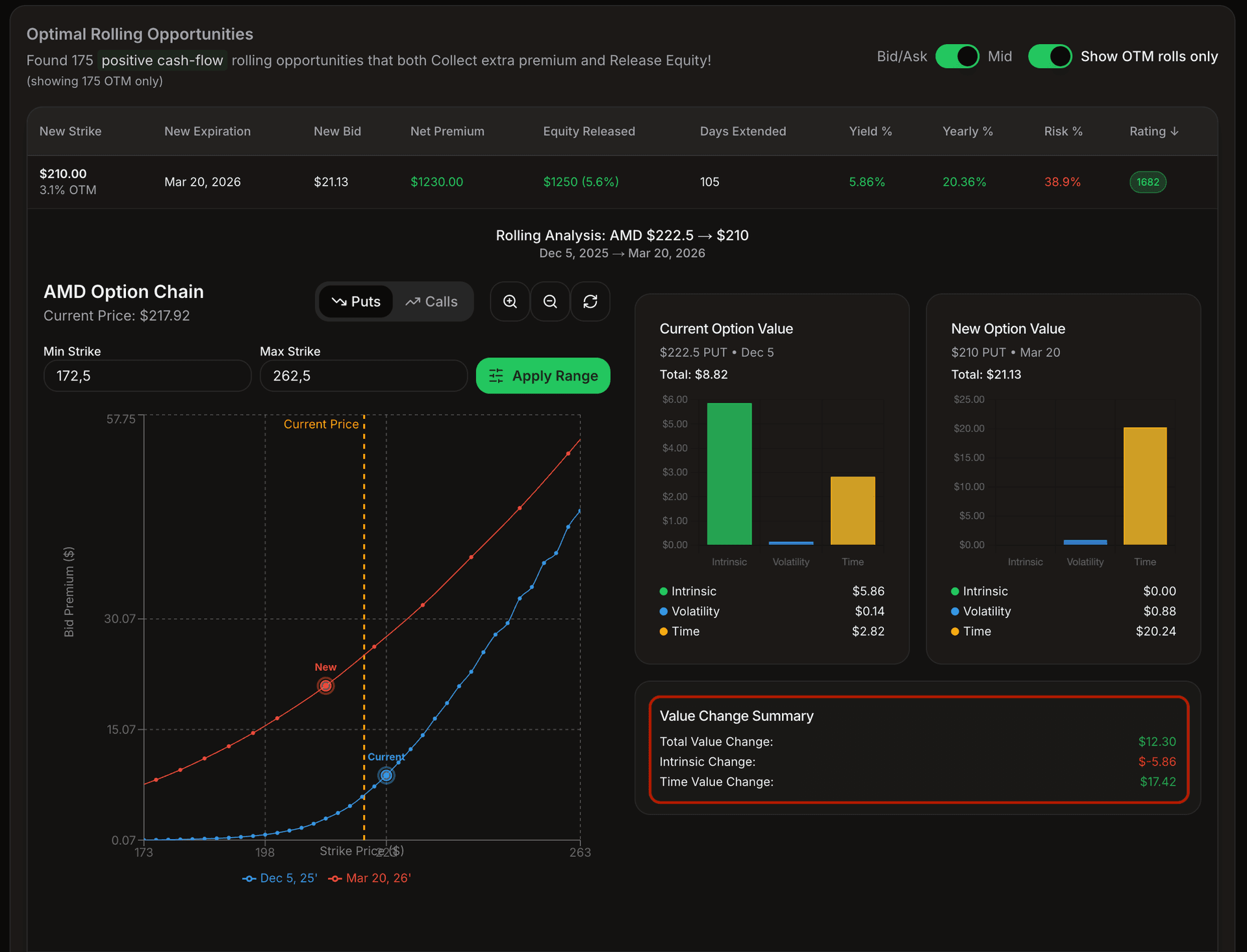This screenshot has width=1247, height=952.
Task: Click inside the Min Strike input field
Action: 147,375
